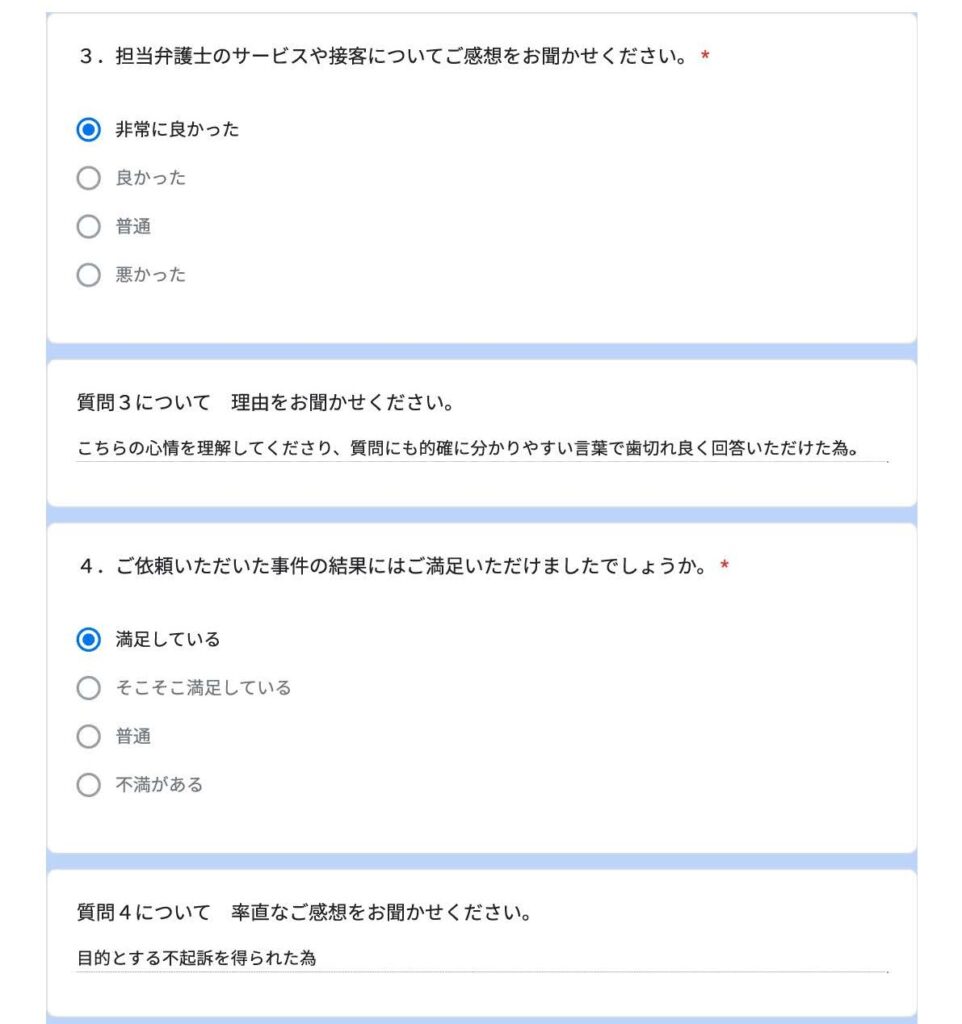Screen dimensions: 962x1024
Task: Select '普通' radio under lawyer service question
Action: [89, 227]
